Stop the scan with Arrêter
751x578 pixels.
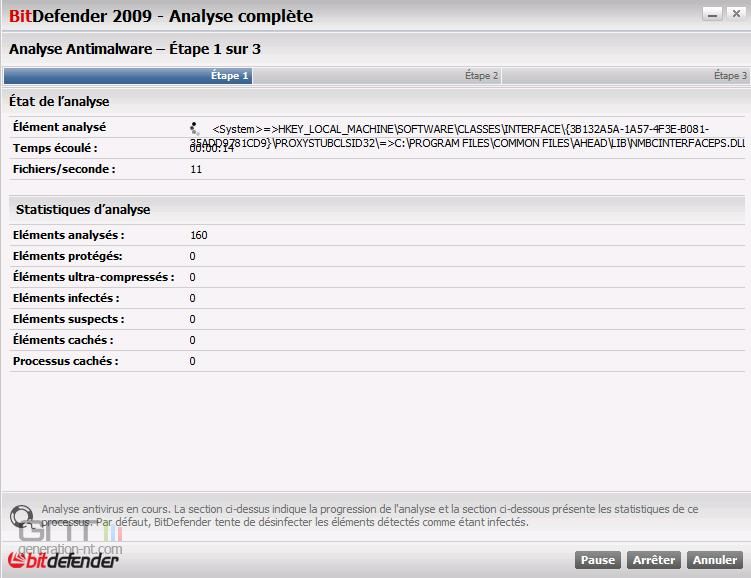[654, 560]
